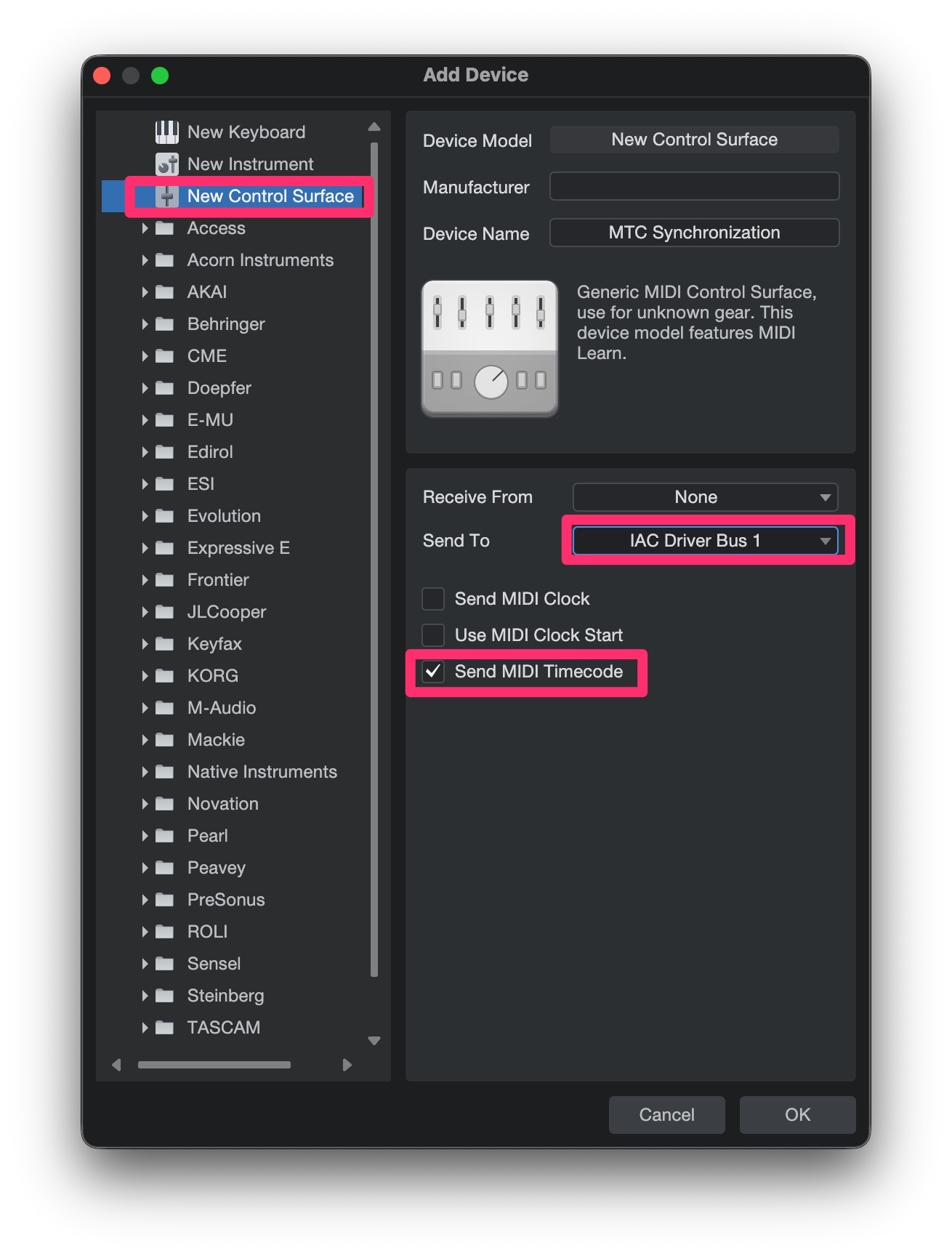Click the horizontal scrollbar under device list
Image resolution: width=952 pixels, height=1256 pixels.
214,1065
